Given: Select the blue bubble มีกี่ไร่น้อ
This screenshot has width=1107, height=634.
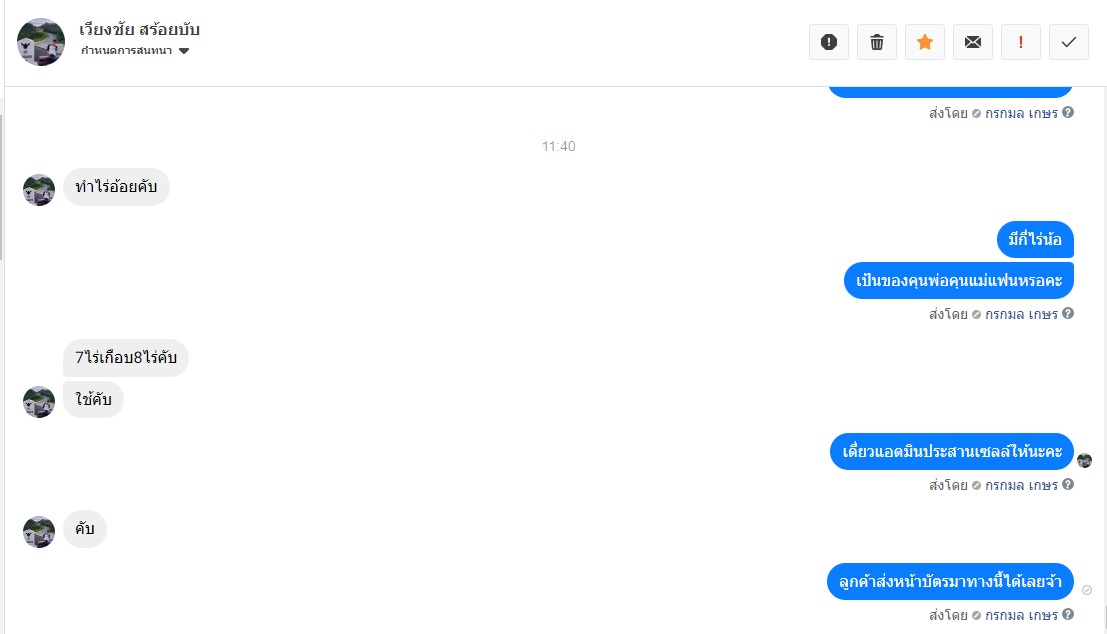Looking at the screenshot, I should click(x=1035, y=239).
